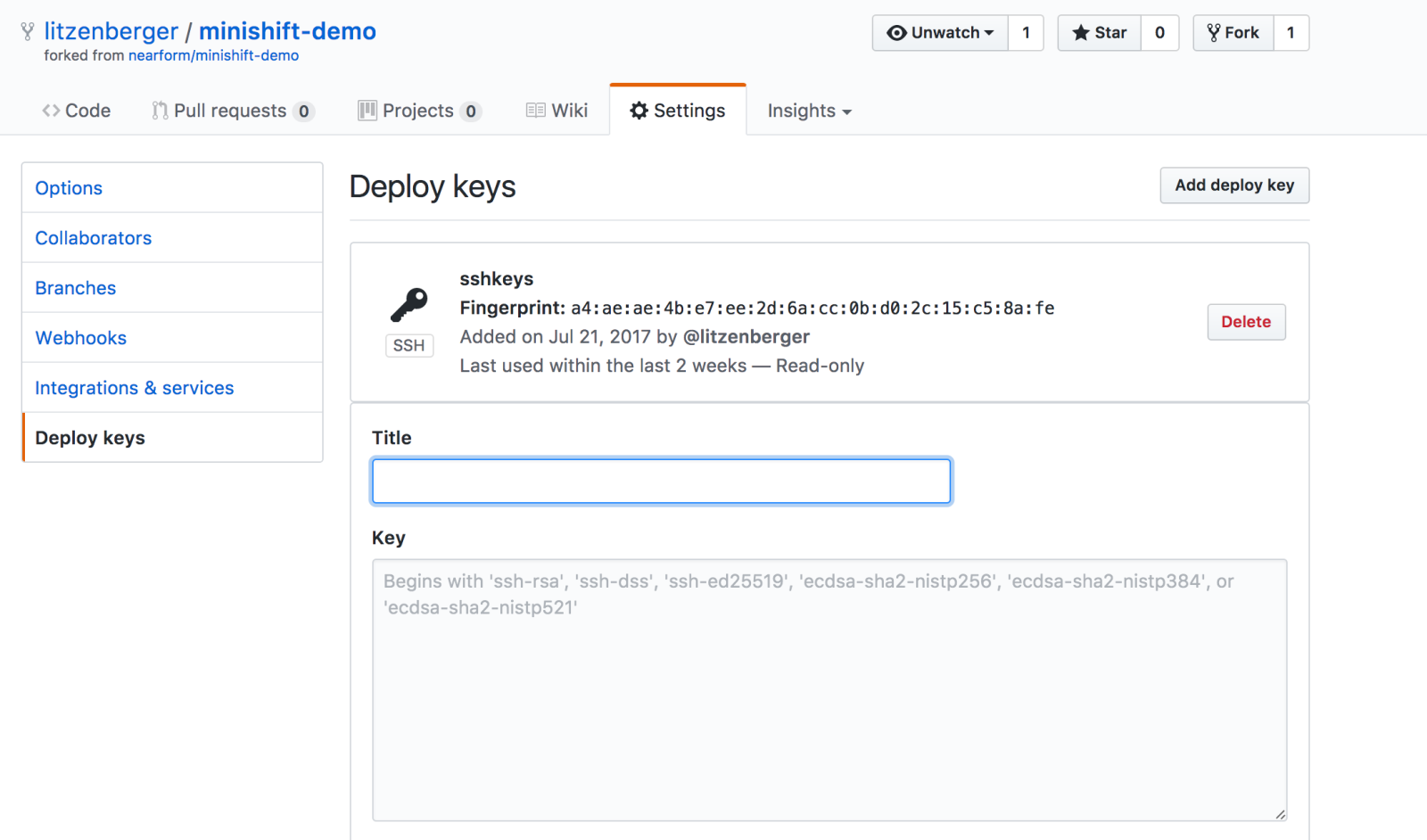The image size is (1427, 840).
Task: Focus the Key text area
Action: (x=829, y=690)
